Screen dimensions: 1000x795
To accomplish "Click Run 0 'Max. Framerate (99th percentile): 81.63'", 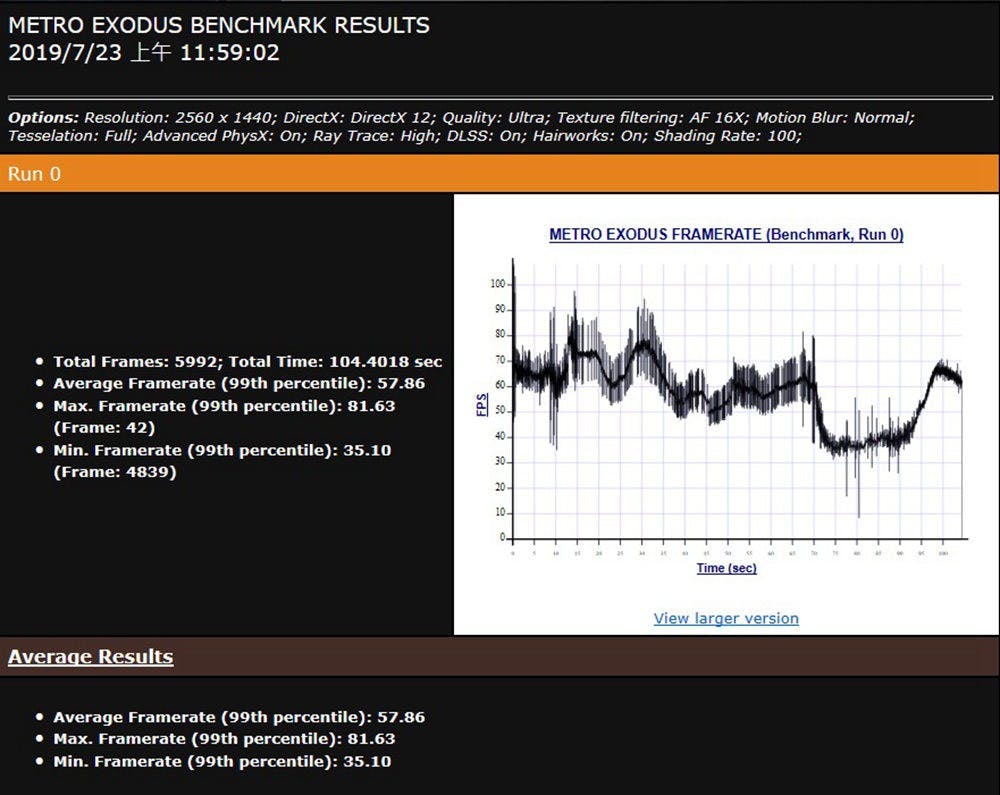I will point(224,406).
